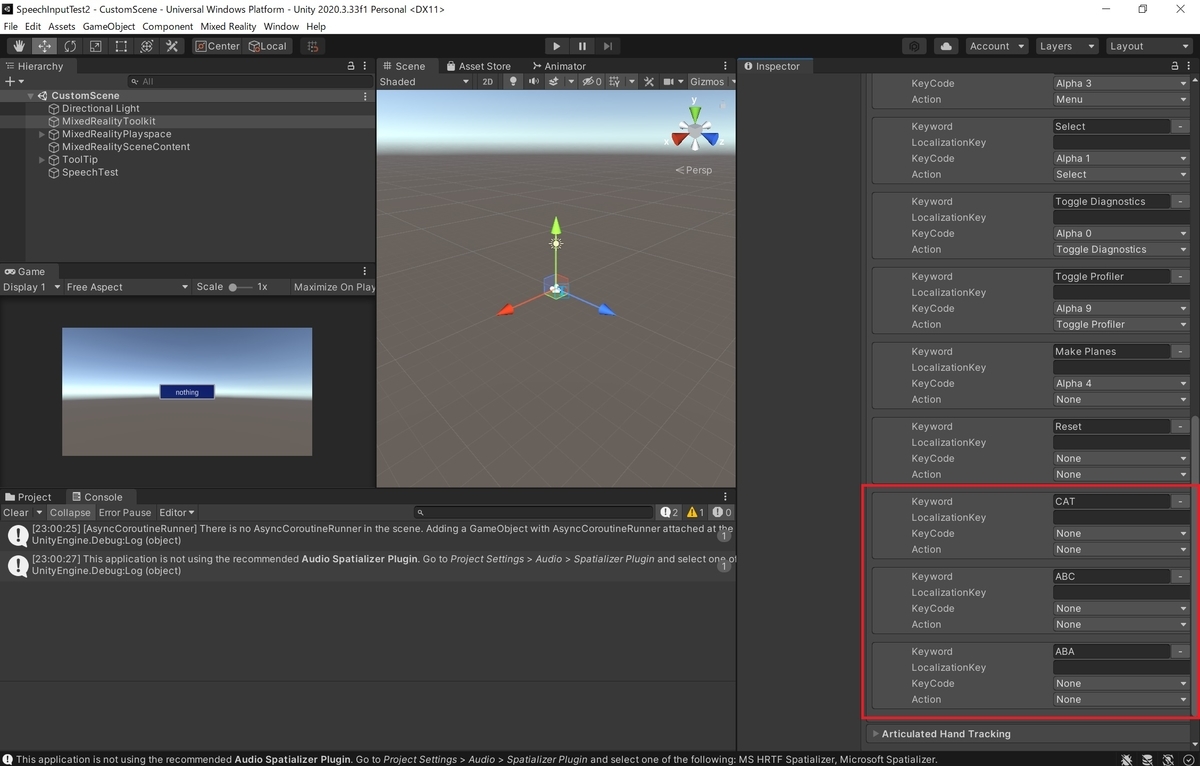
Task: Select the Hand tool in the toolbar
Action: [19, 46]
